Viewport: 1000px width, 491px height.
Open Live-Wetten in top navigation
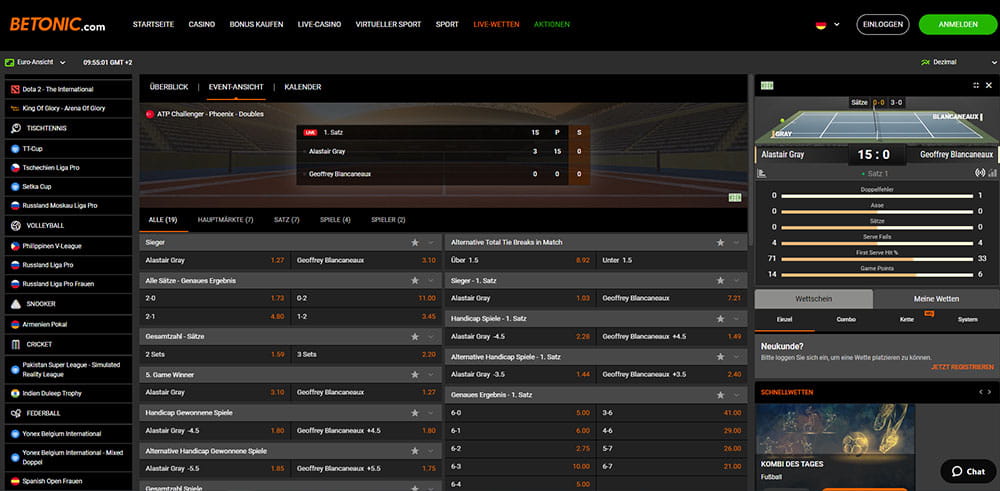point(496,25)
